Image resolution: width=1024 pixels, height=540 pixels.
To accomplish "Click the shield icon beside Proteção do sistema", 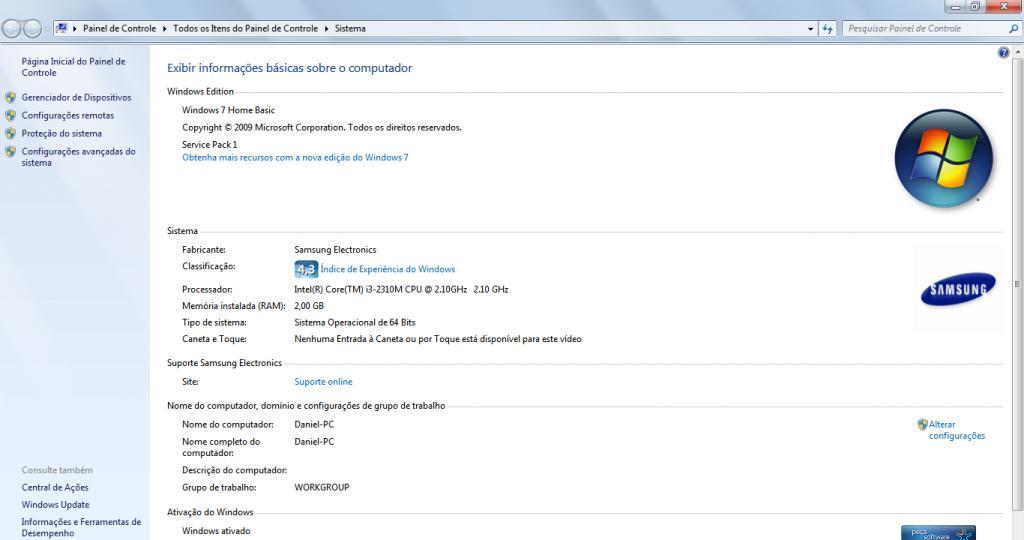I will point(10,133).
